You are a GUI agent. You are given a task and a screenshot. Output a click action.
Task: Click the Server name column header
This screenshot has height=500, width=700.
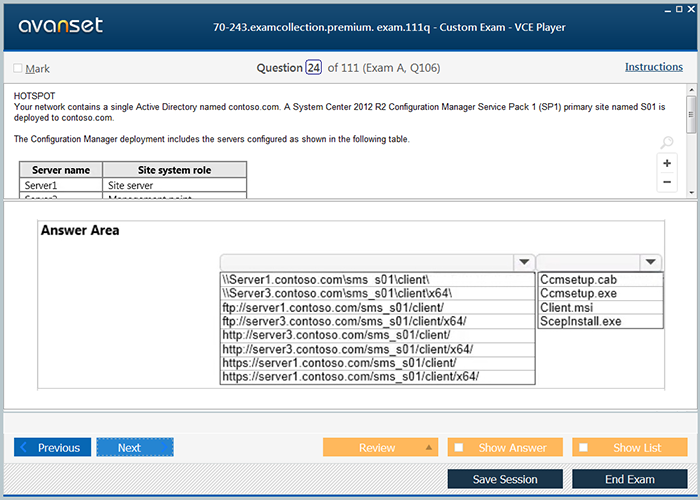pyautogui.click(x=61, y=170)
